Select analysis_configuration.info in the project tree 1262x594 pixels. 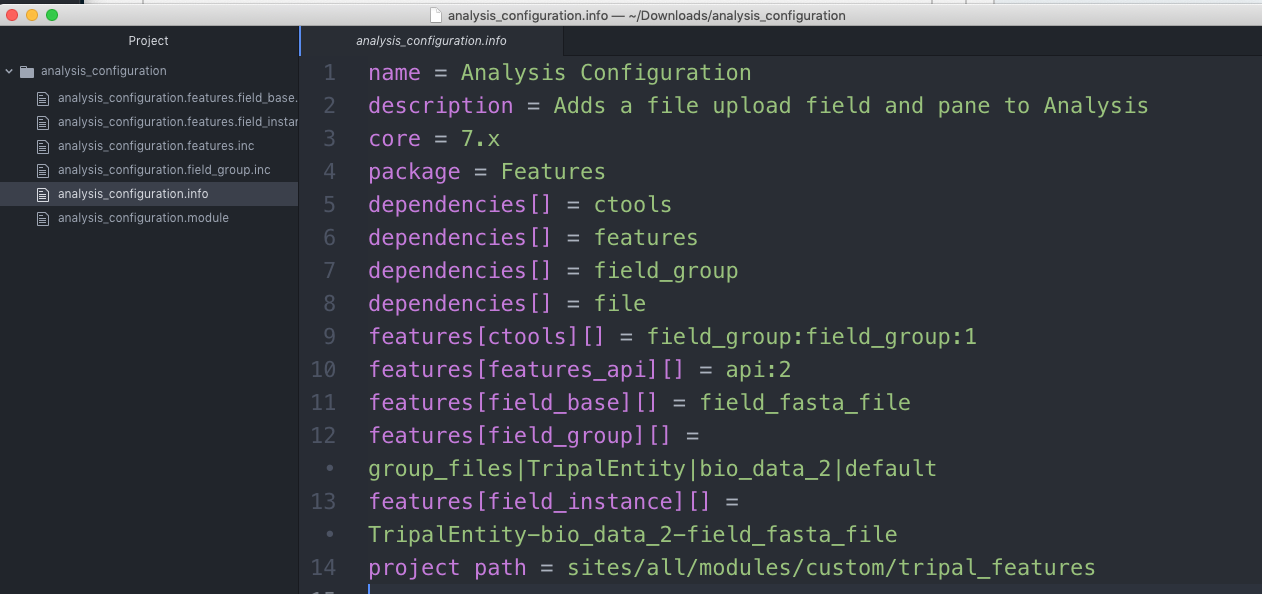click(x=133, y=194)
